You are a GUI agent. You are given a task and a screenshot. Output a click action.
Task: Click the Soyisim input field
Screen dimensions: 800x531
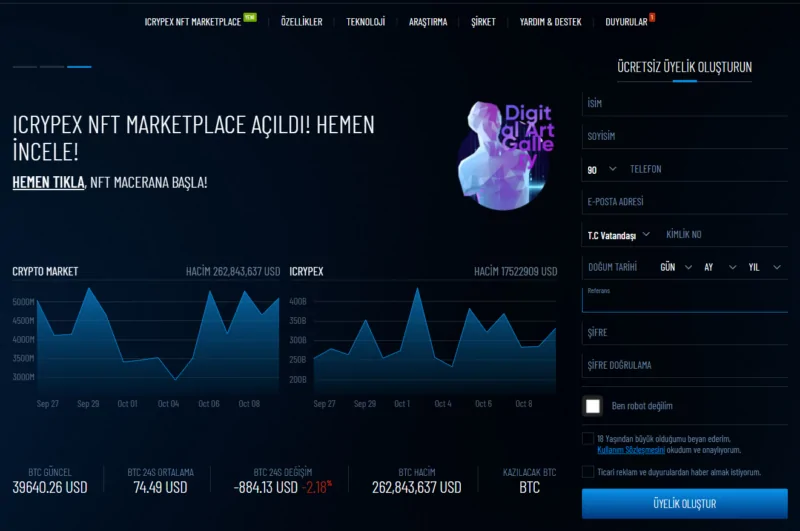click(685, 136)
